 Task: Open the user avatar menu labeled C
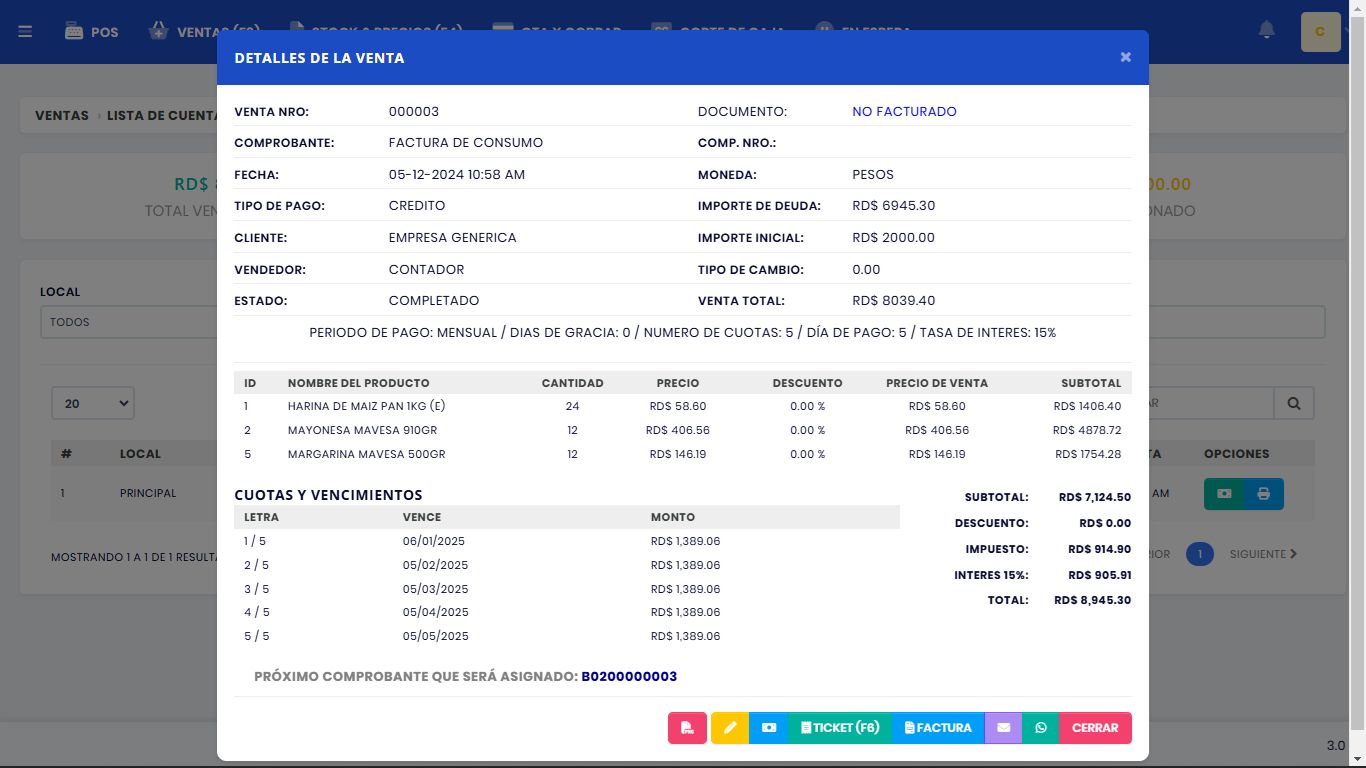coord(1320,32)
